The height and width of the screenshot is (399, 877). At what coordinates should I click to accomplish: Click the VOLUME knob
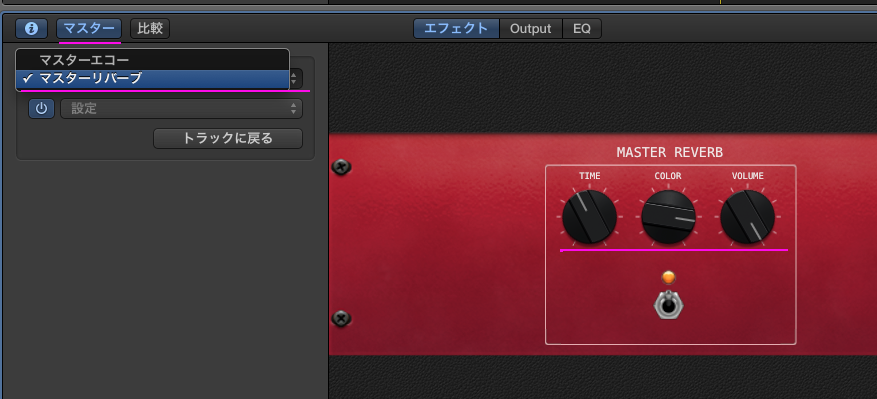coord(747,217)
